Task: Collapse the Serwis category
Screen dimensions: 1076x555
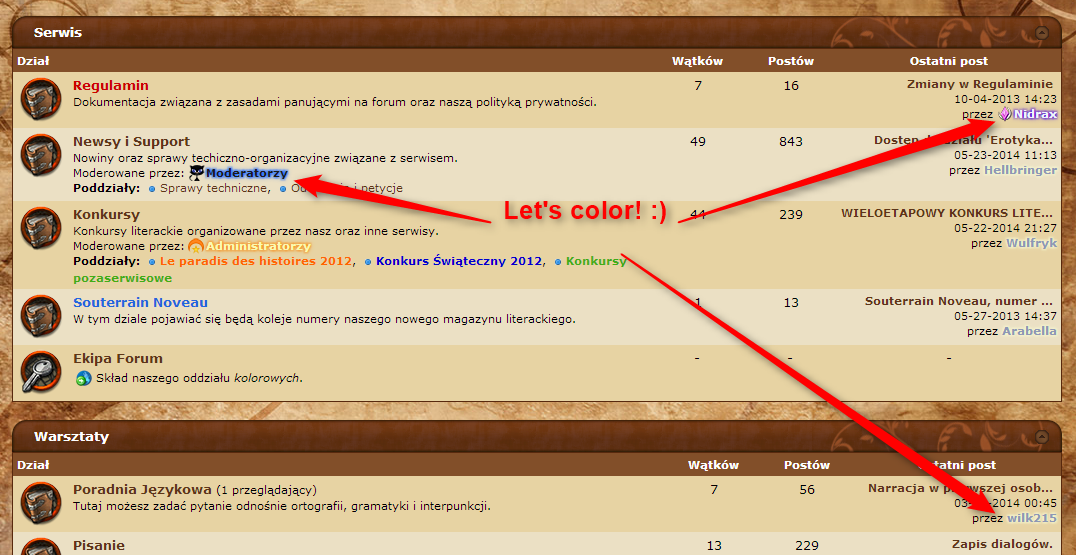Action: point(1042,32)
